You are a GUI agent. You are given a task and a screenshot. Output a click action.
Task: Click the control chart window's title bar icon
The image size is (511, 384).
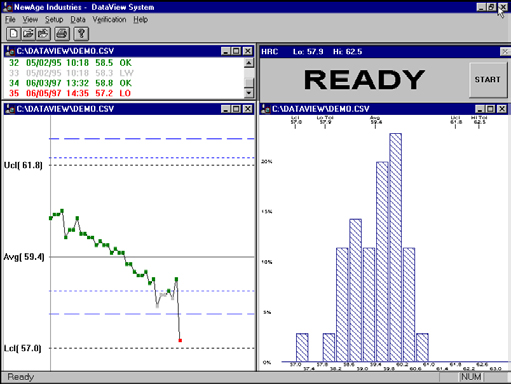click(x=10, y=109)
